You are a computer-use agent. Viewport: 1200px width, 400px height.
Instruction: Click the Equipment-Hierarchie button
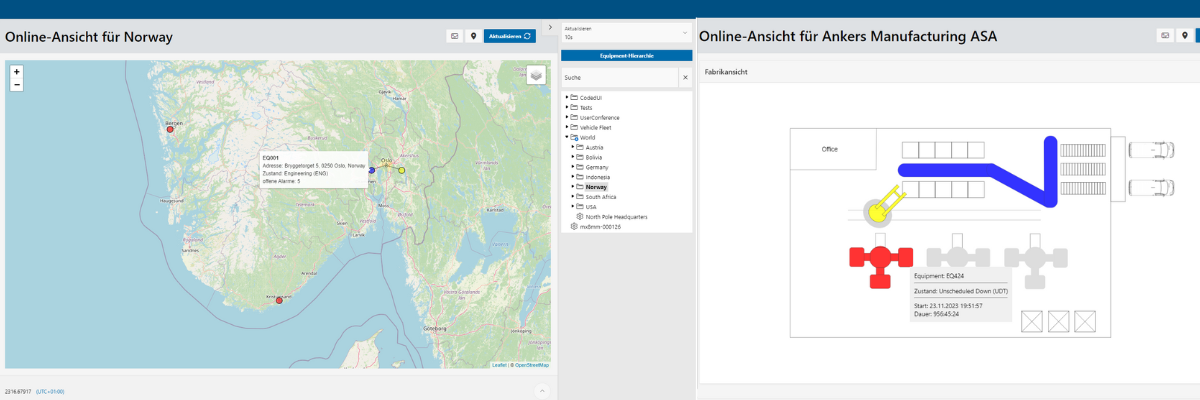(625, 56)
